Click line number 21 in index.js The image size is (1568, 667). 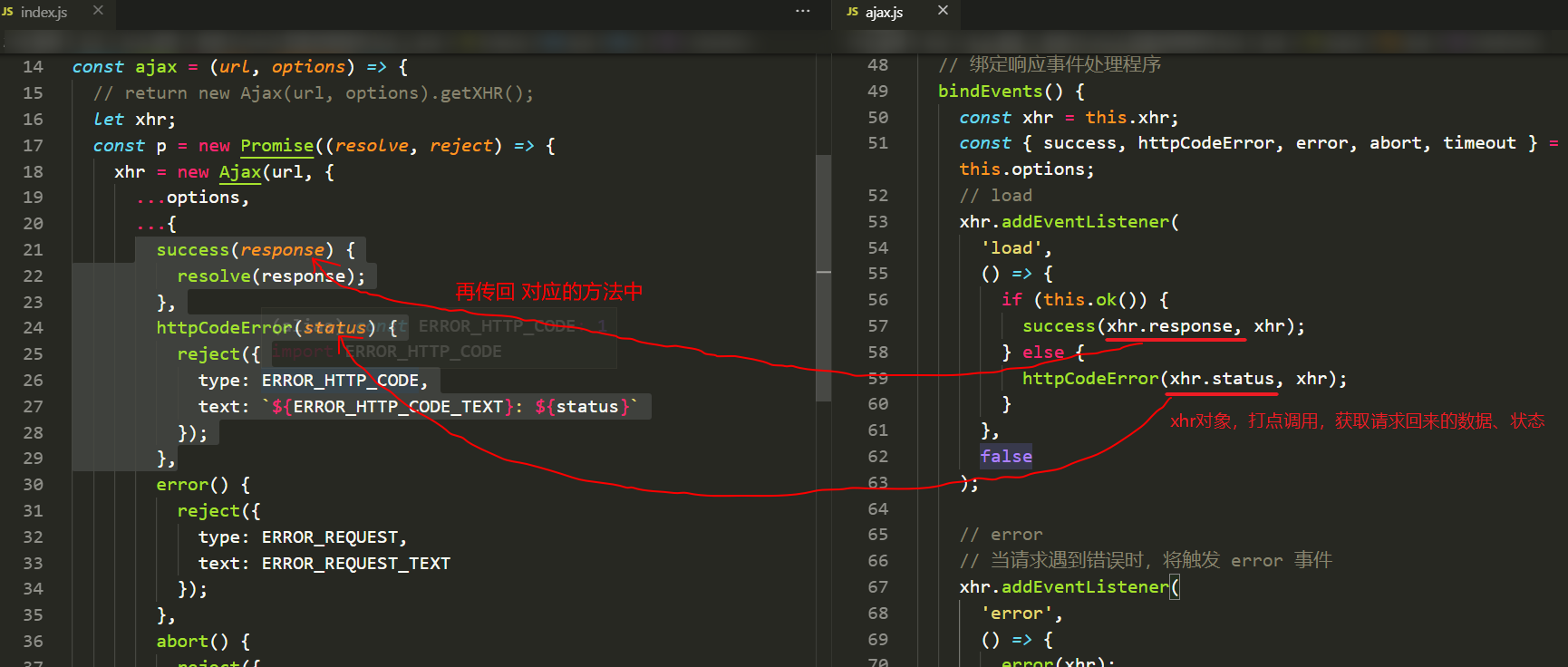coord(33,250)
